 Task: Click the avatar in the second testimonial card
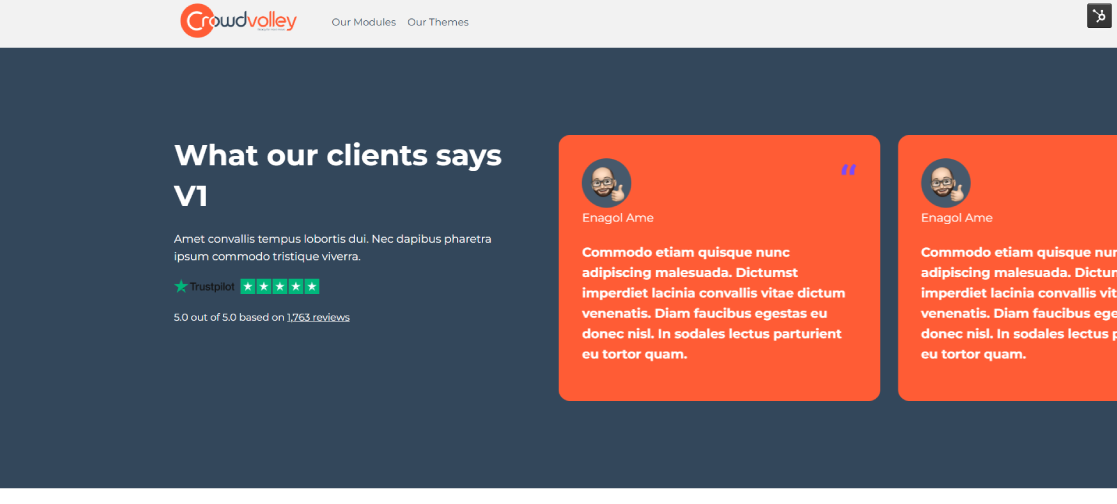(x=945, y=183)
